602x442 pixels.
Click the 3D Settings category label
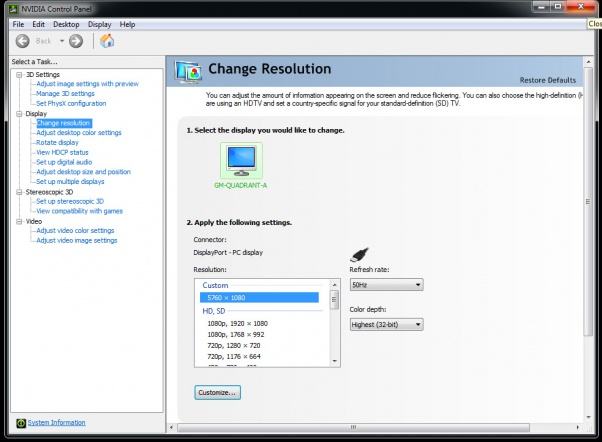pyautogui.click(x=43, y=74)
